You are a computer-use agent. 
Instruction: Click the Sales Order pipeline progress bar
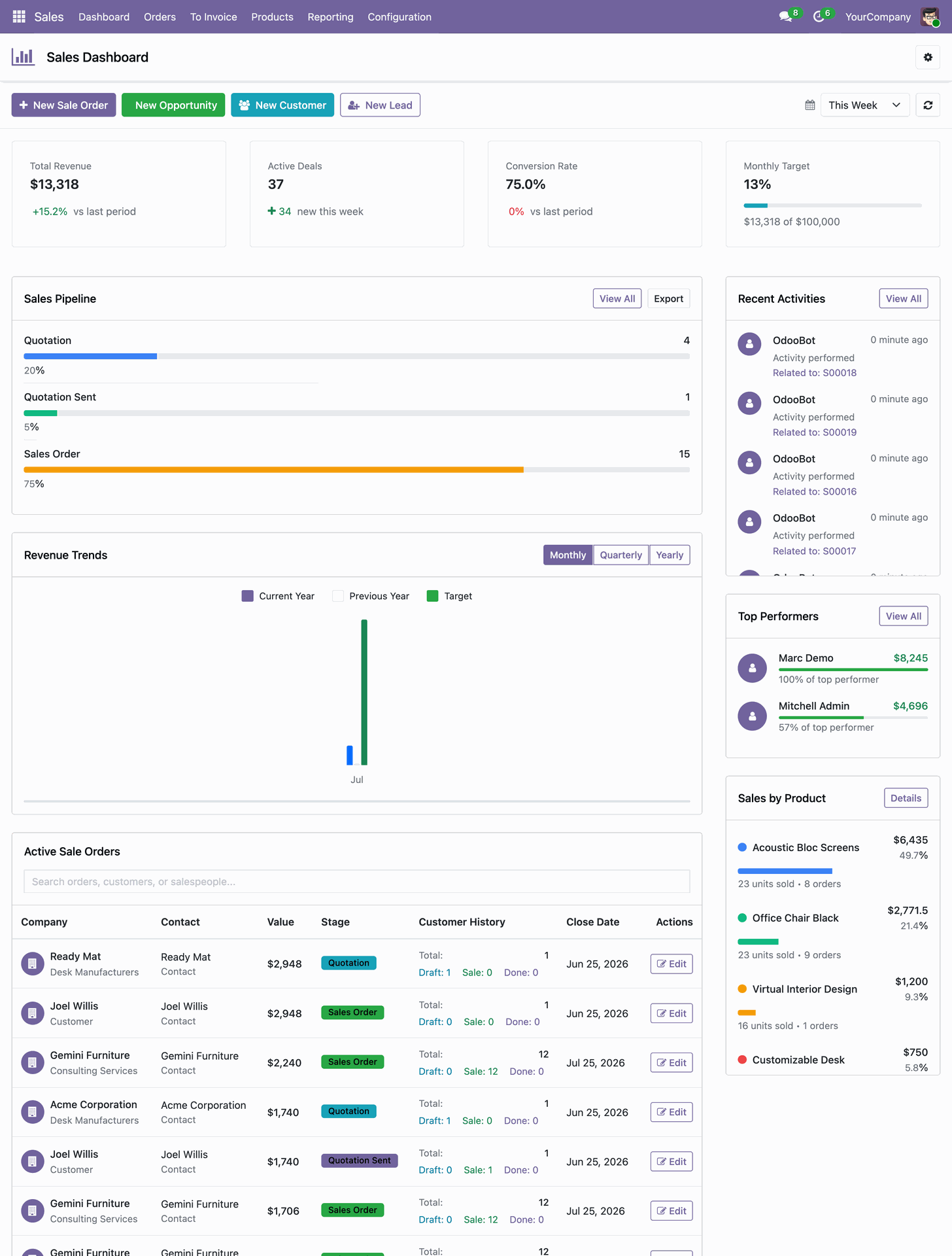[356, 470]
